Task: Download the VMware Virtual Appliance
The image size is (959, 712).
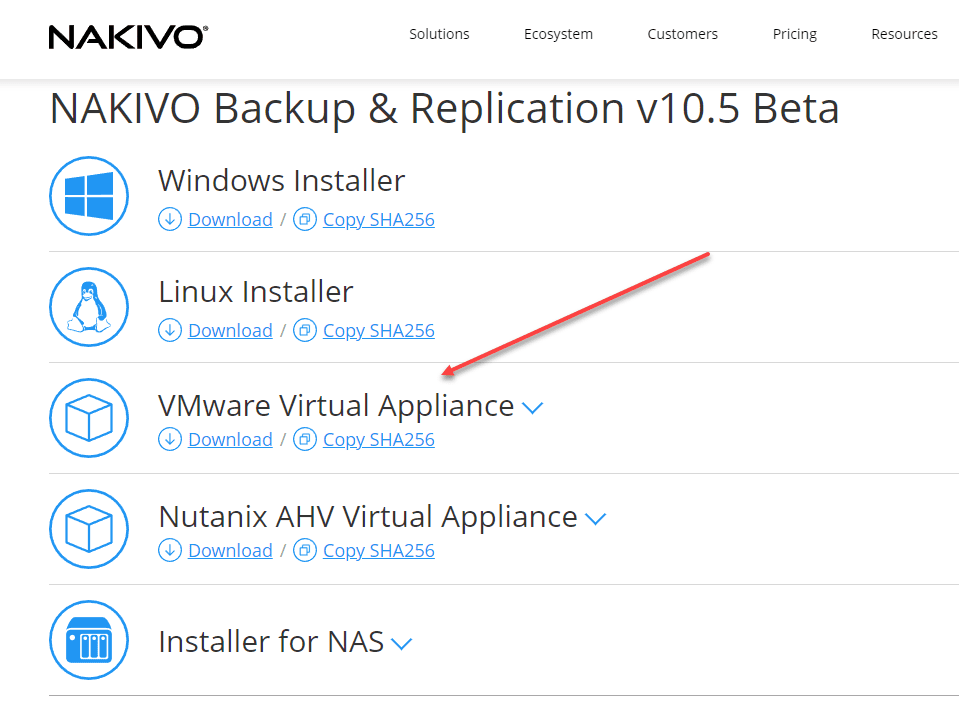Action: pos(230,440)
